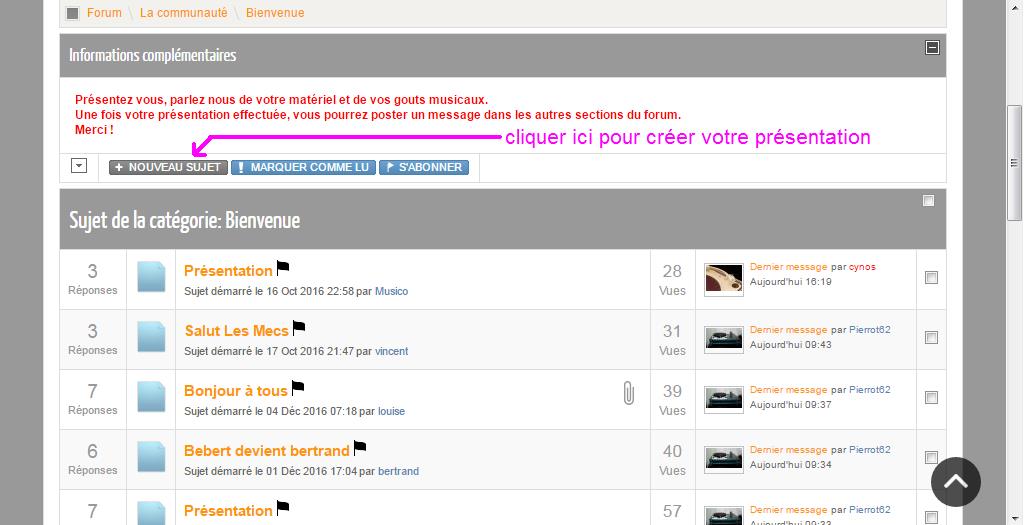Open the dropdown arrow left of Nouveau Sujet
1024x525 pixels.
(79, 166)
